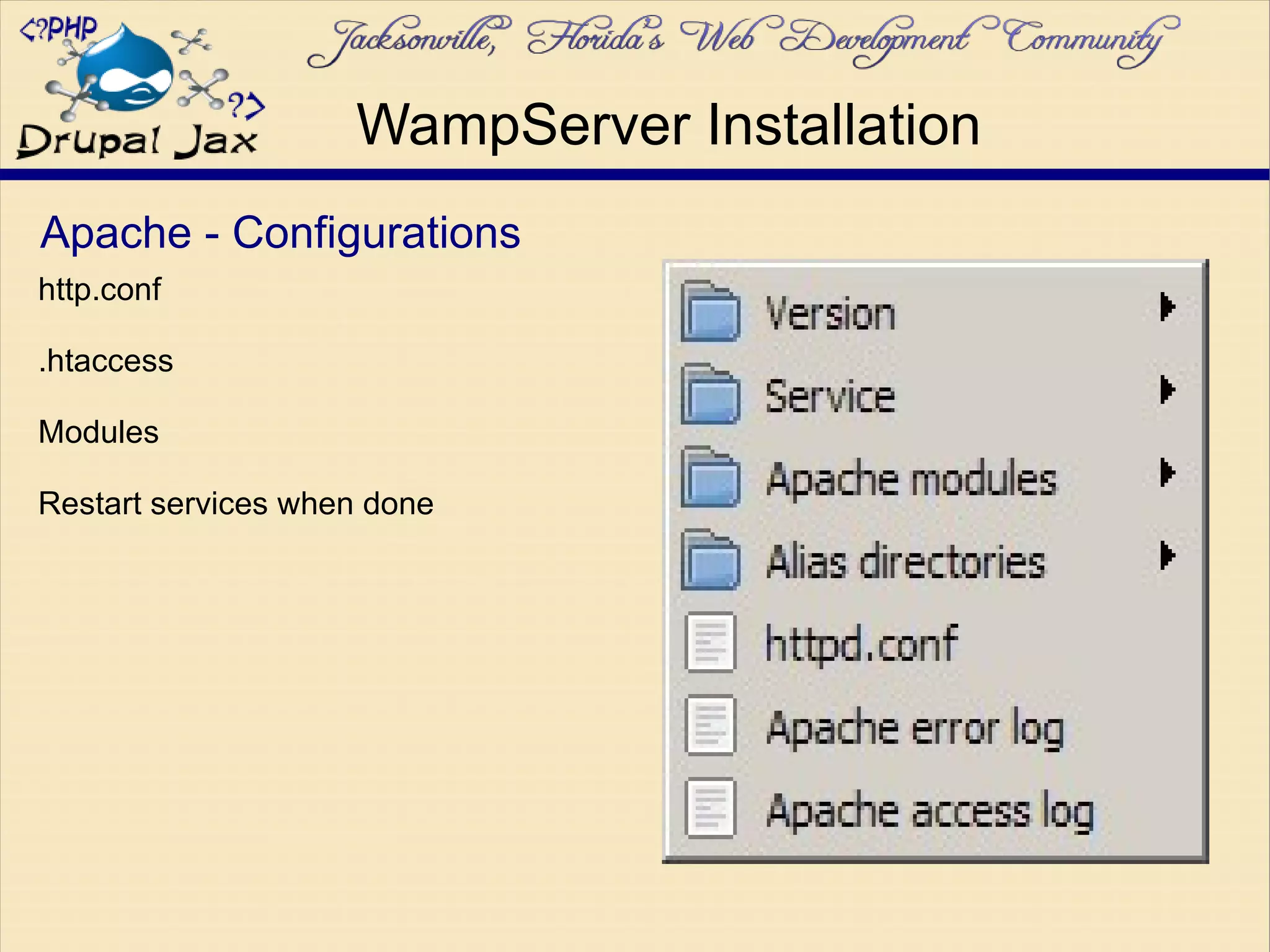Open the Service menu entry
Image resolution: width=1270 pixels, height=952 pixels.
pos(935,394)
